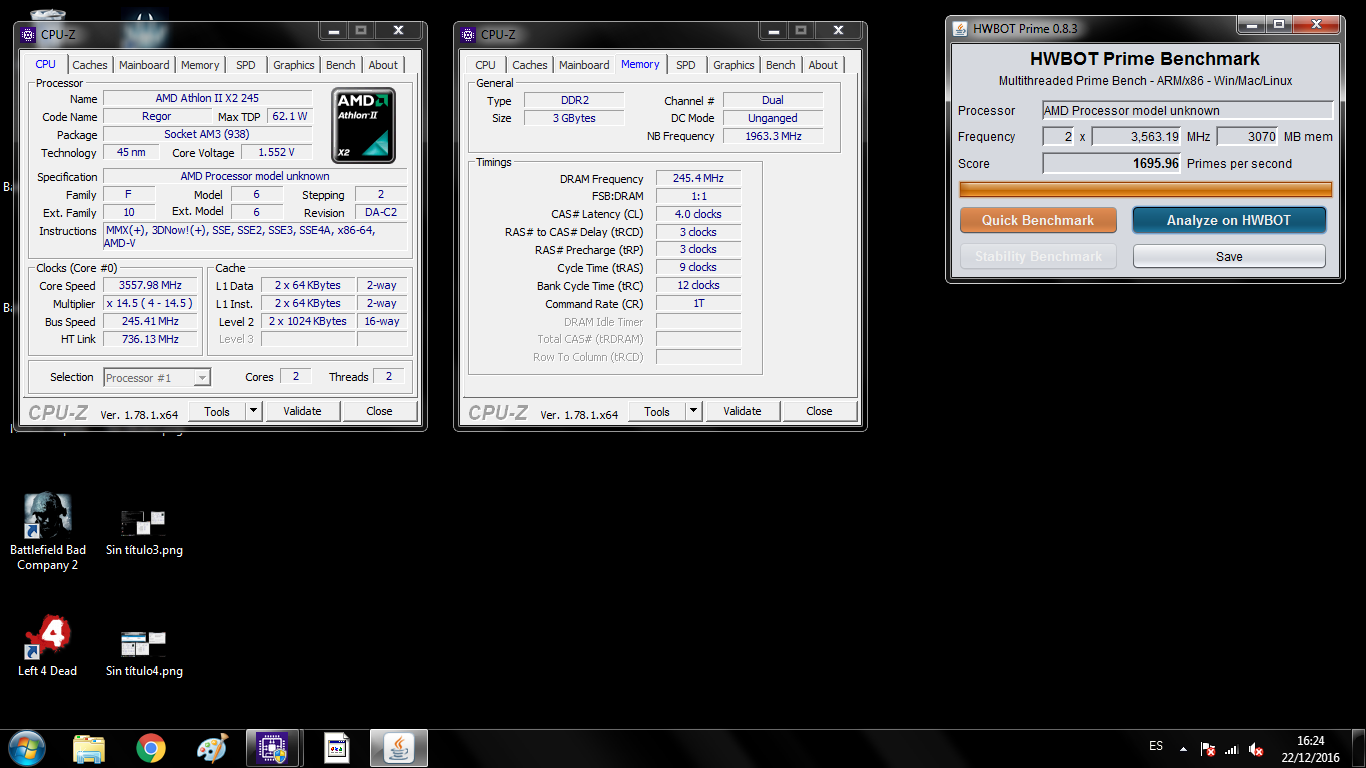Click the Core Speed value 3557.98 MHz
The width and height of the screenshot is (1366, 768).
click(x=148, y=285)
